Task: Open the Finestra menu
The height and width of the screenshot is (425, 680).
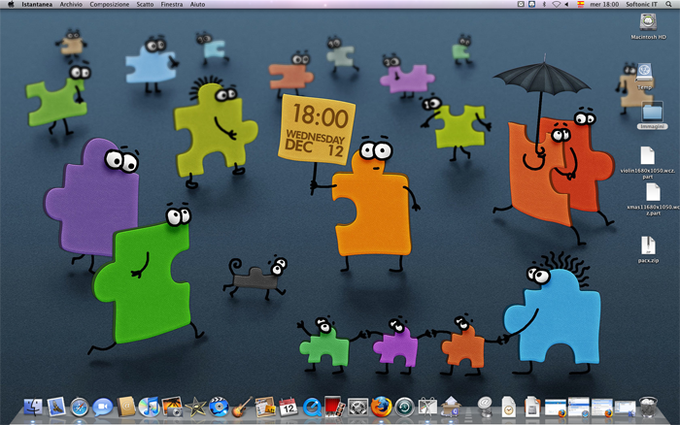Action: (172, 4)
